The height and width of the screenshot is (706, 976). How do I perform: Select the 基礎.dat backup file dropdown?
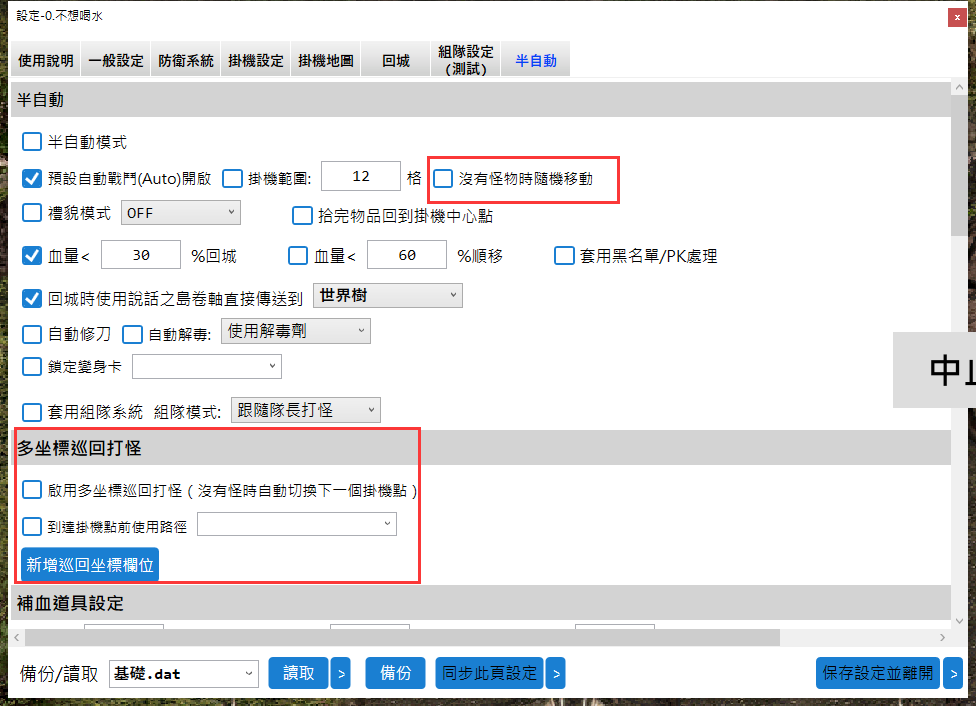(x=183, y=674)
